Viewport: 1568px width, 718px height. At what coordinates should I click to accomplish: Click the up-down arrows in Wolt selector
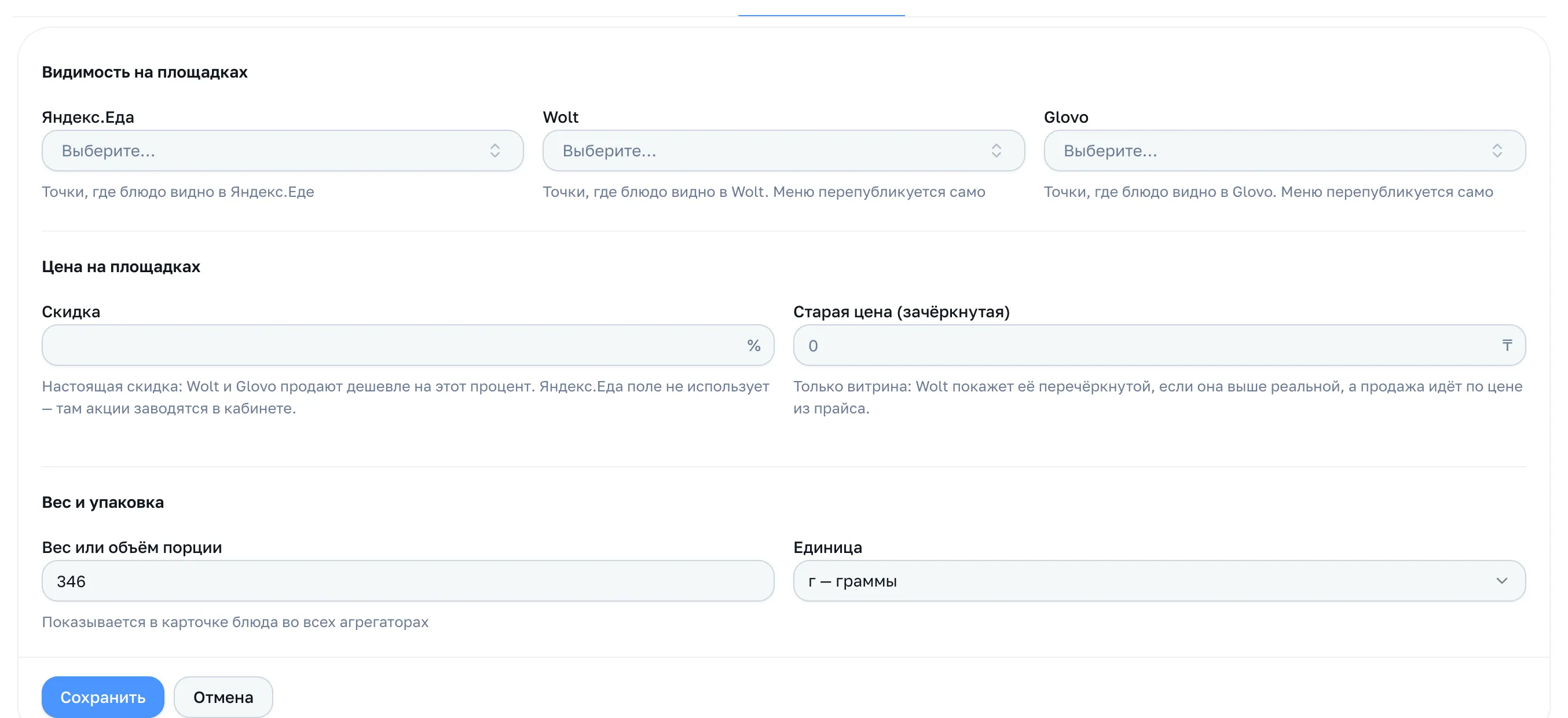point(996,151)
